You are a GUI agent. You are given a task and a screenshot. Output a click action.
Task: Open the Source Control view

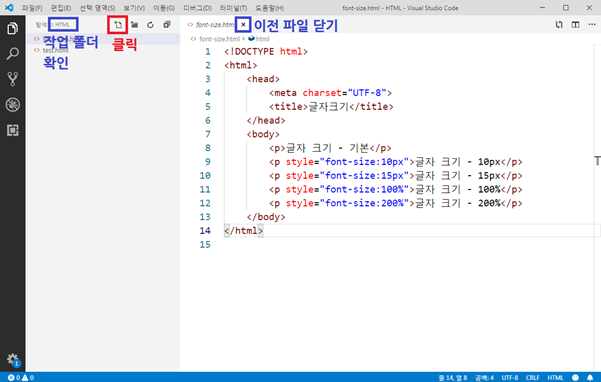click(12, 79)
